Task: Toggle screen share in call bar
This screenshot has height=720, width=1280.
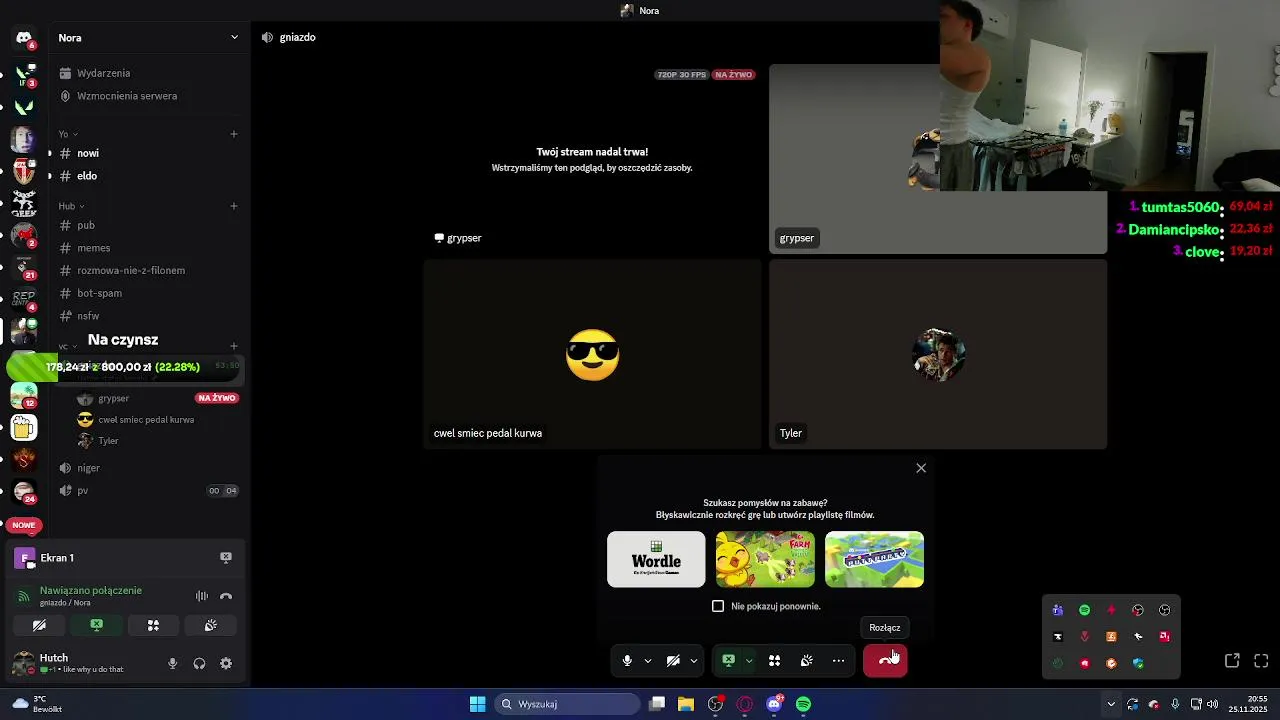Action: coord(729,660)
